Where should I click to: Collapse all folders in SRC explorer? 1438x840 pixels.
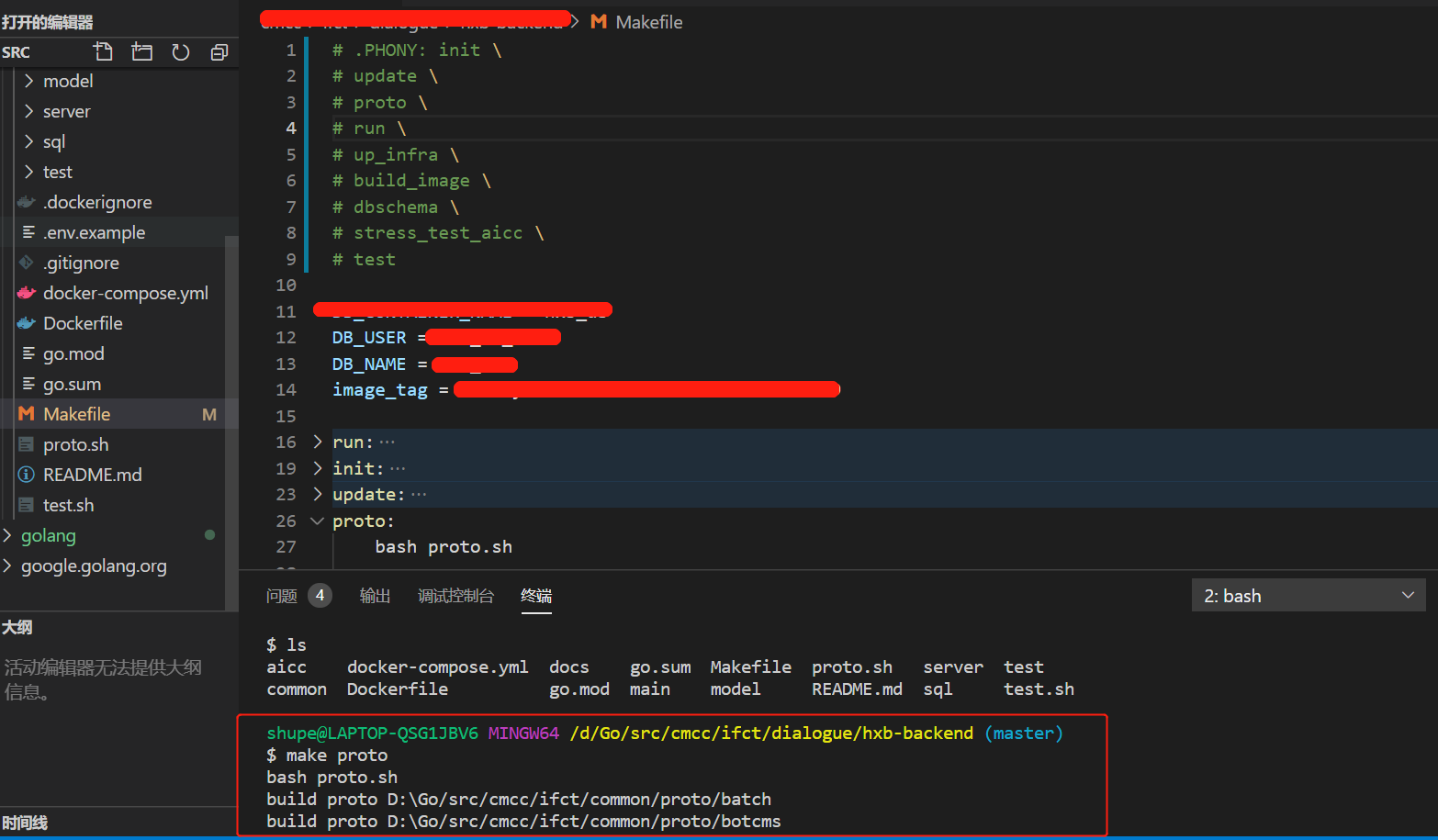click(x=219, y=52)
